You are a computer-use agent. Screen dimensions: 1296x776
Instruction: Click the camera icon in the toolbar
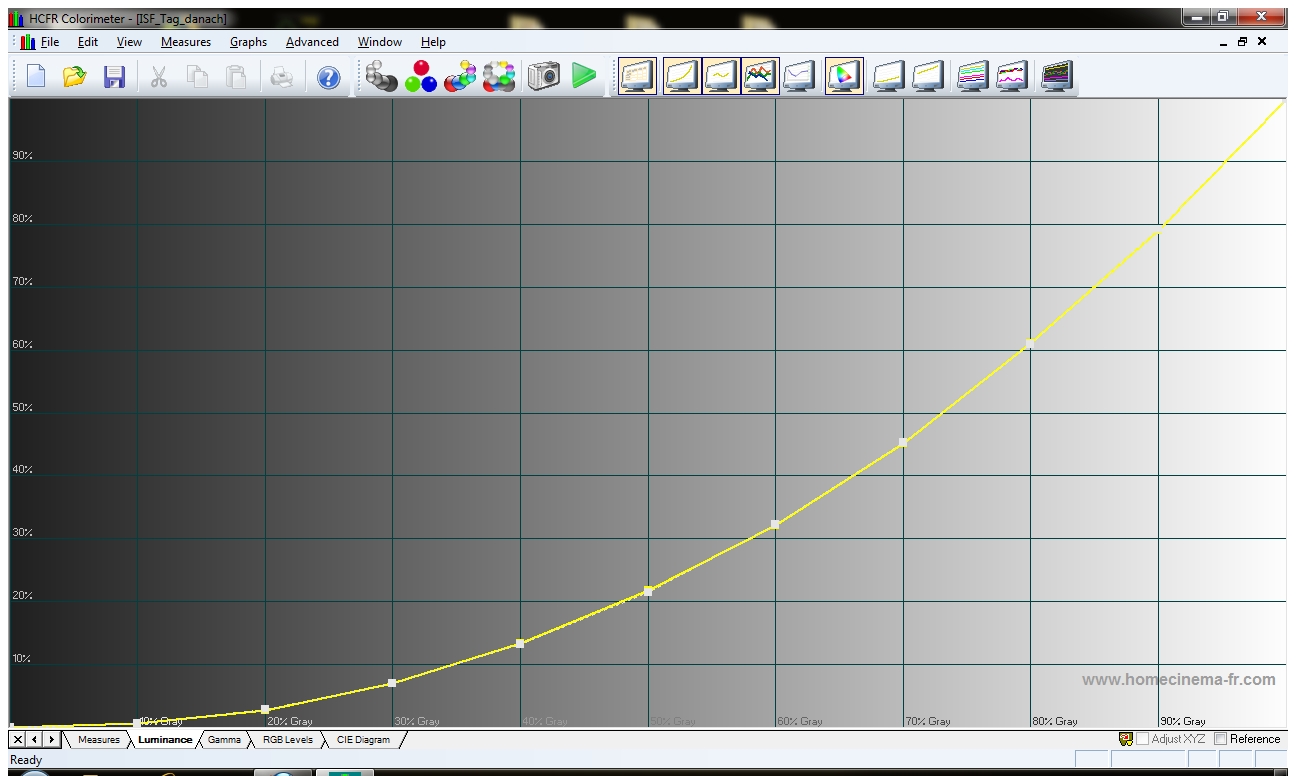(543, 77)
